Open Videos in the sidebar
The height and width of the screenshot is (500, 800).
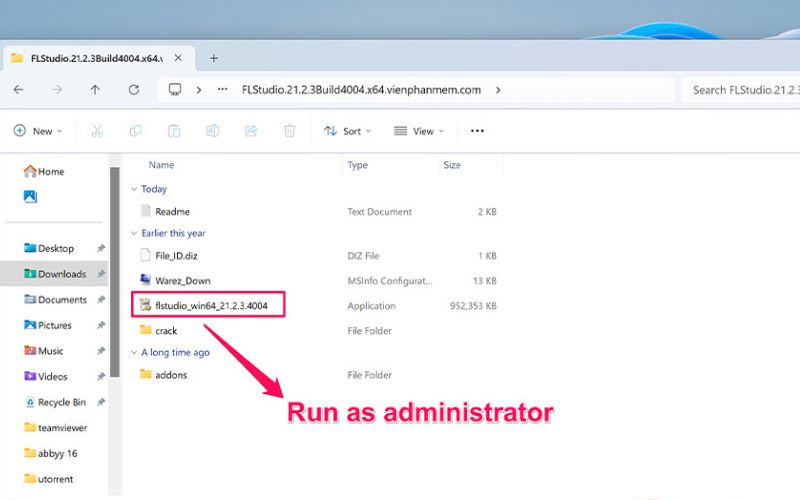46,377
